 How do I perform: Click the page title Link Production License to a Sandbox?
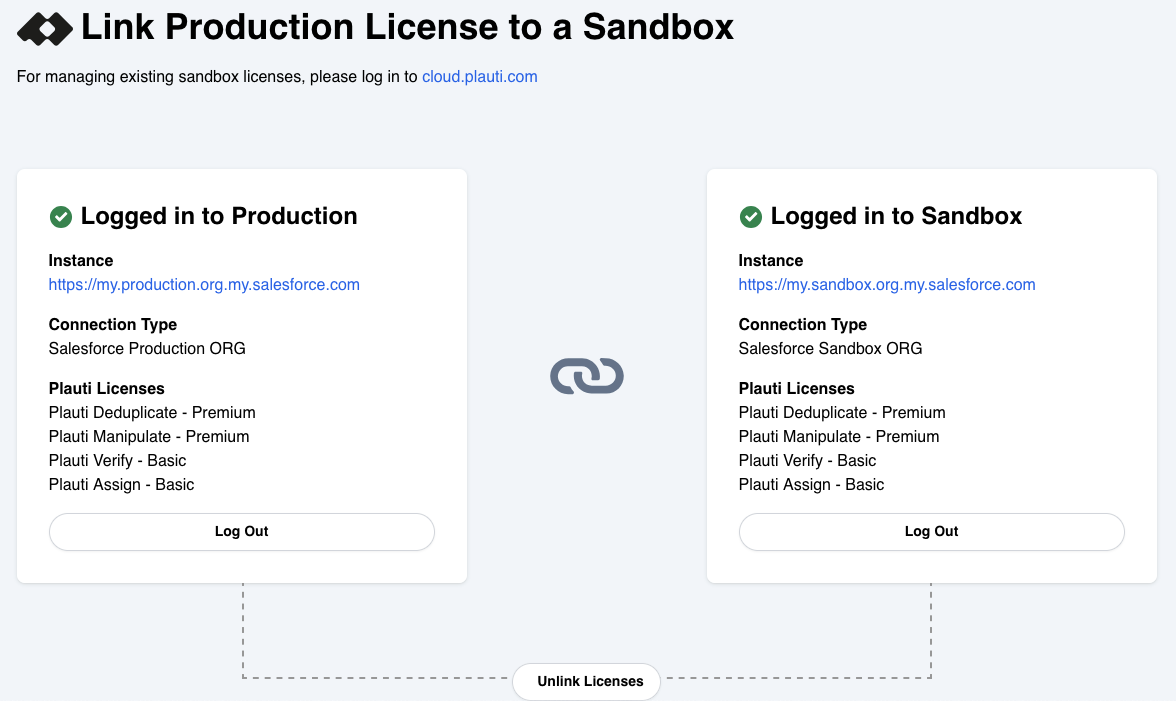(407, 28)
